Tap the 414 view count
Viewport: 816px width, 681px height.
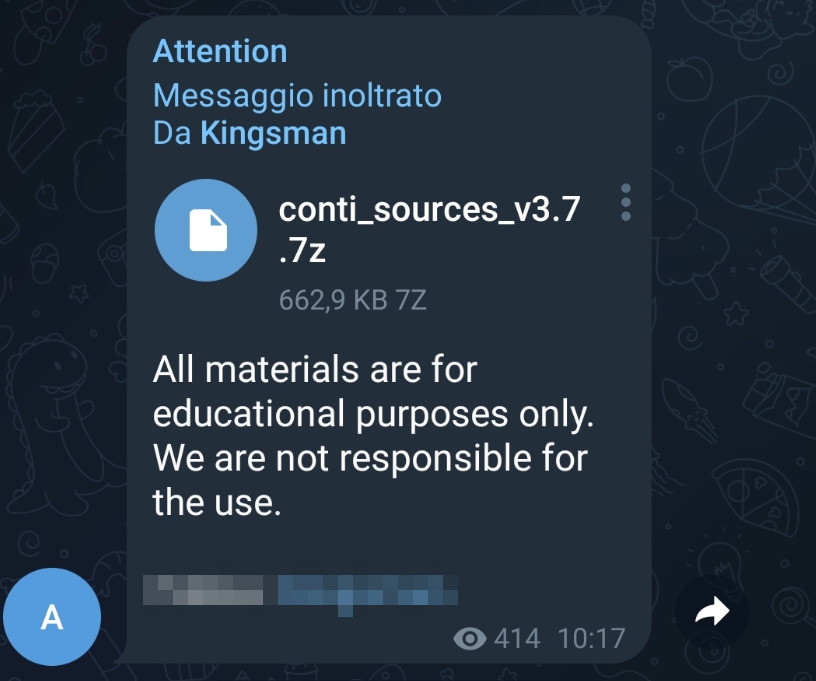(517, 638)
